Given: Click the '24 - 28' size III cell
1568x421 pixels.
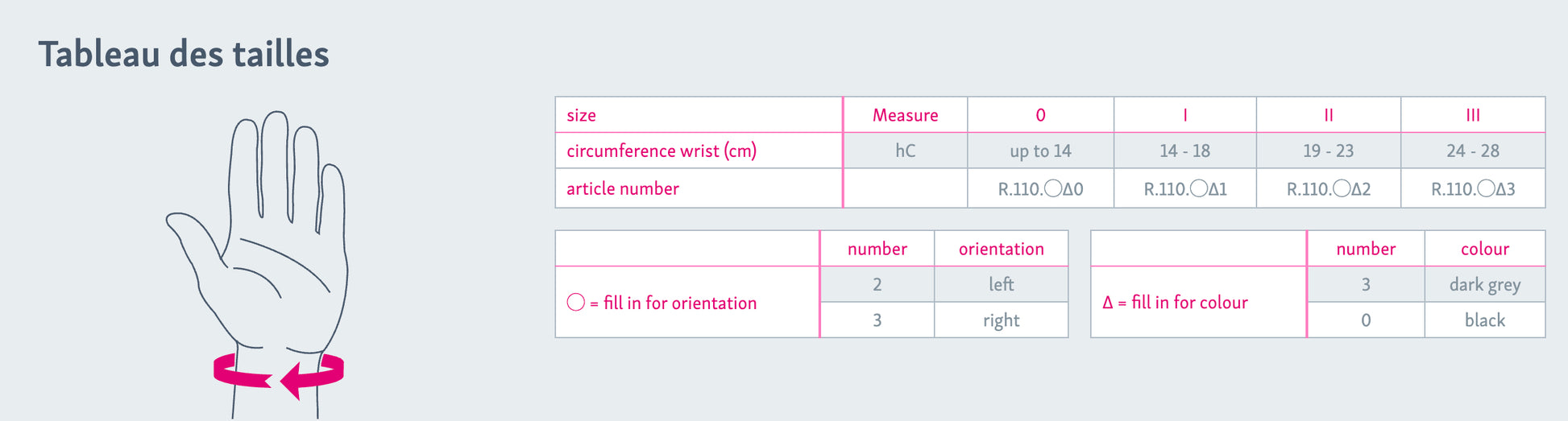Looking at the screenshot, I should tap(1472, 151).
